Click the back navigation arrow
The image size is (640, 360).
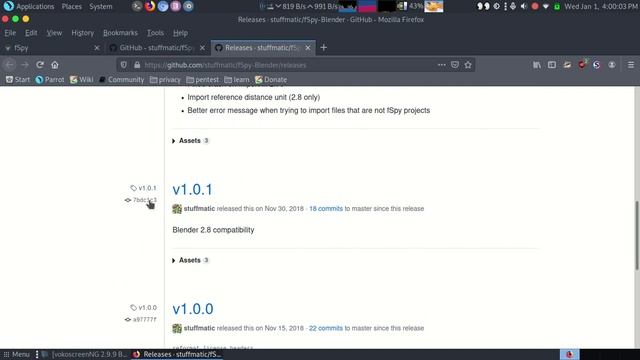tap(10, 65)
